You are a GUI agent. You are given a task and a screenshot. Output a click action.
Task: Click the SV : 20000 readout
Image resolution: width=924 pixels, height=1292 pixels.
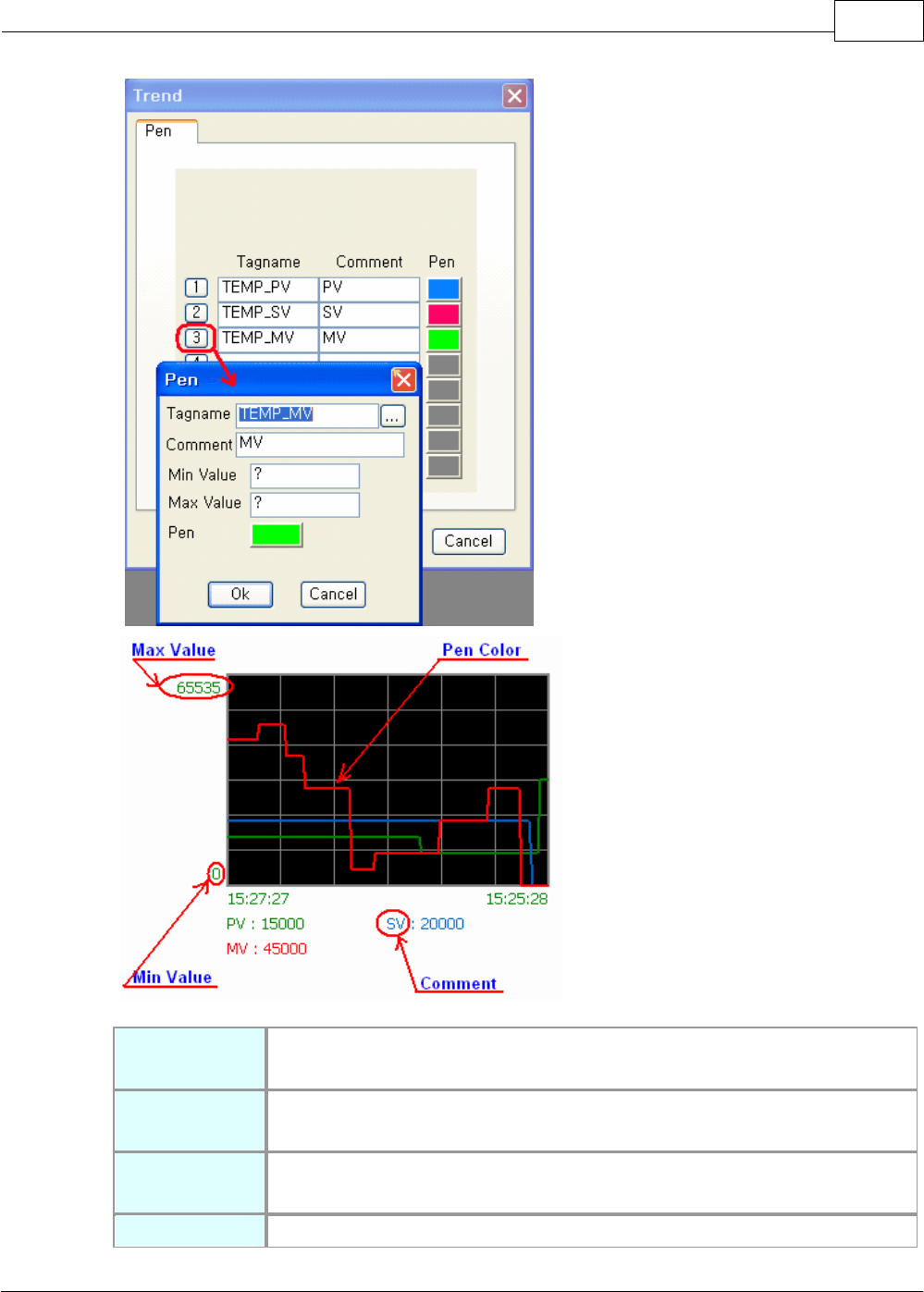coord(425,924)
